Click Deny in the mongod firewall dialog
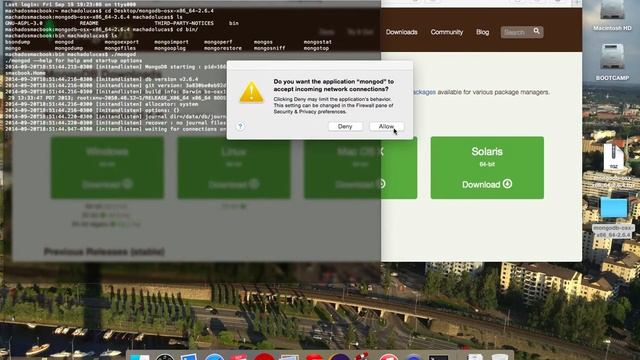The image size is (640, 360). pyautogui.click(x=345, y=127)
